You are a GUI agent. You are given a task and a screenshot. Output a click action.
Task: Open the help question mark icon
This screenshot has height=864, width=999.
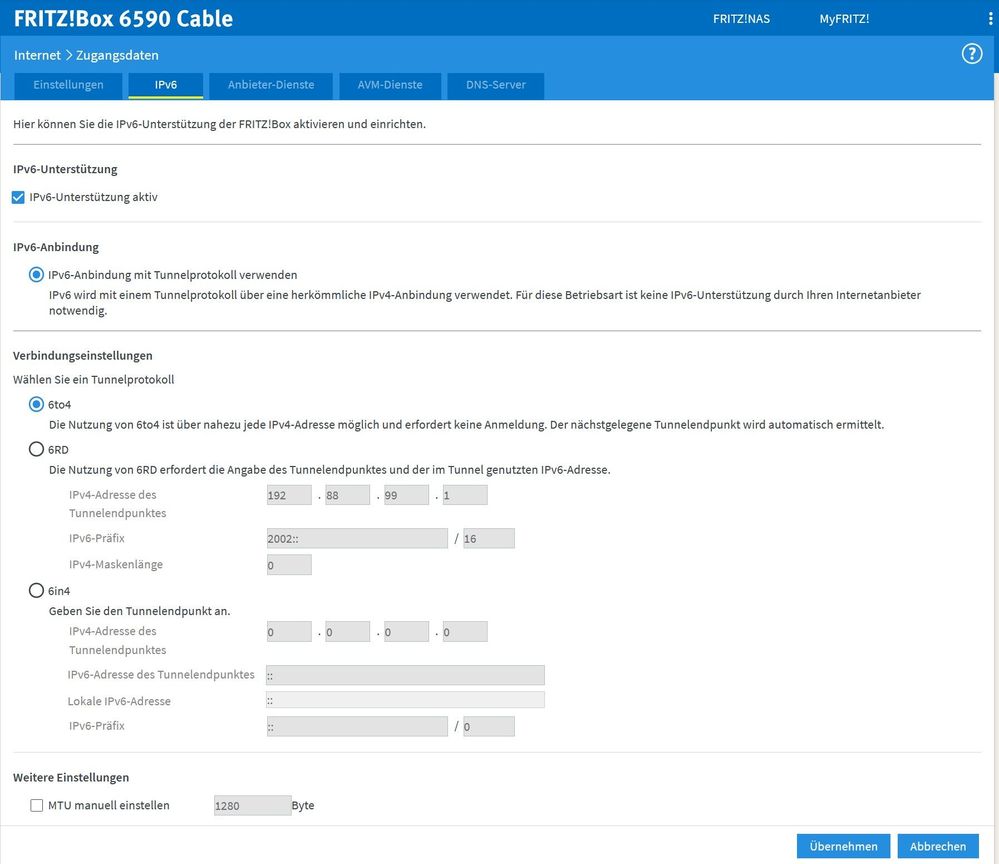click(972, 54)
